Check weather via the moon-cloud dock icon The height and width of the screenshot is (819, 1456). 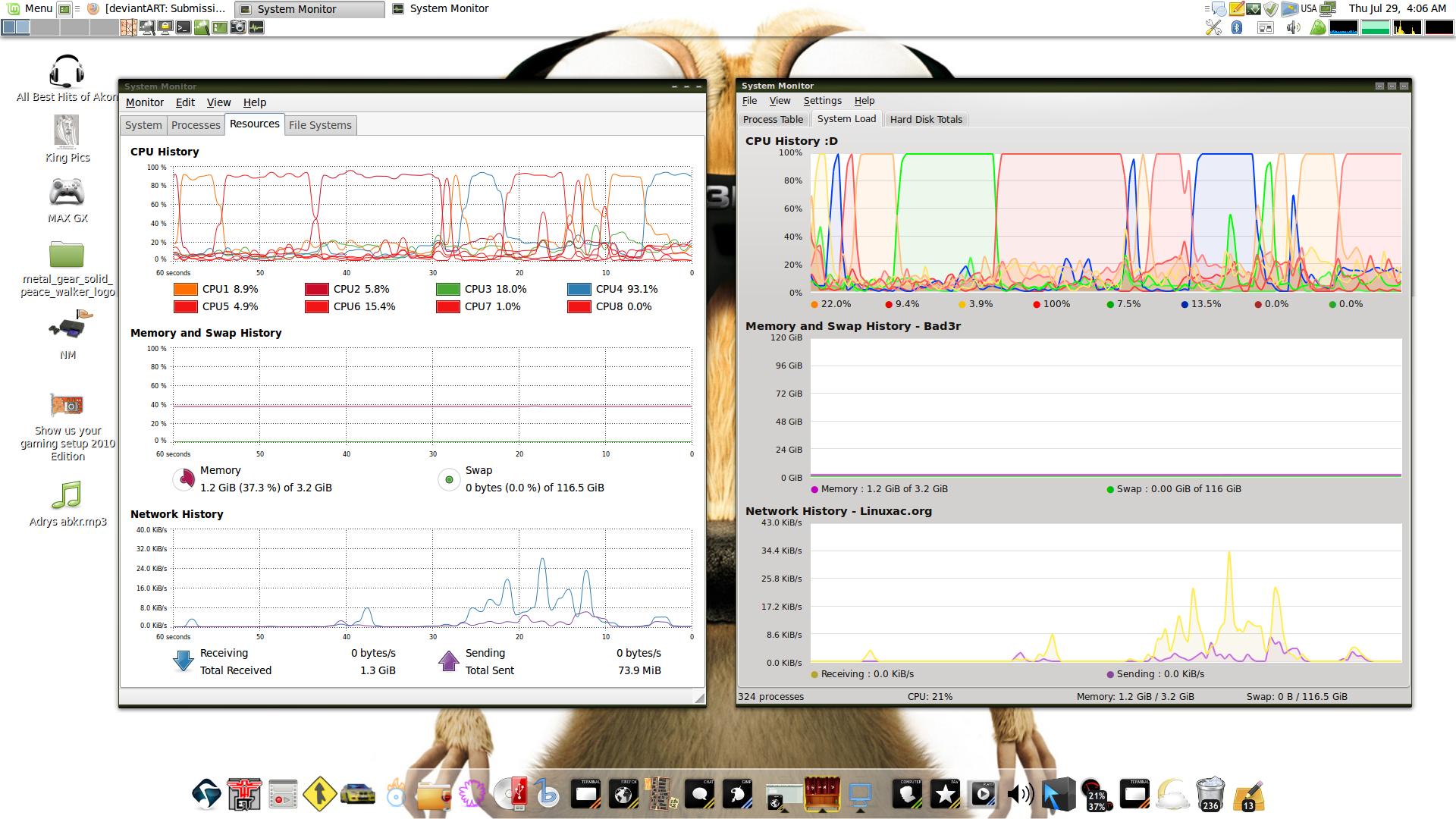tap(1172, 794)
